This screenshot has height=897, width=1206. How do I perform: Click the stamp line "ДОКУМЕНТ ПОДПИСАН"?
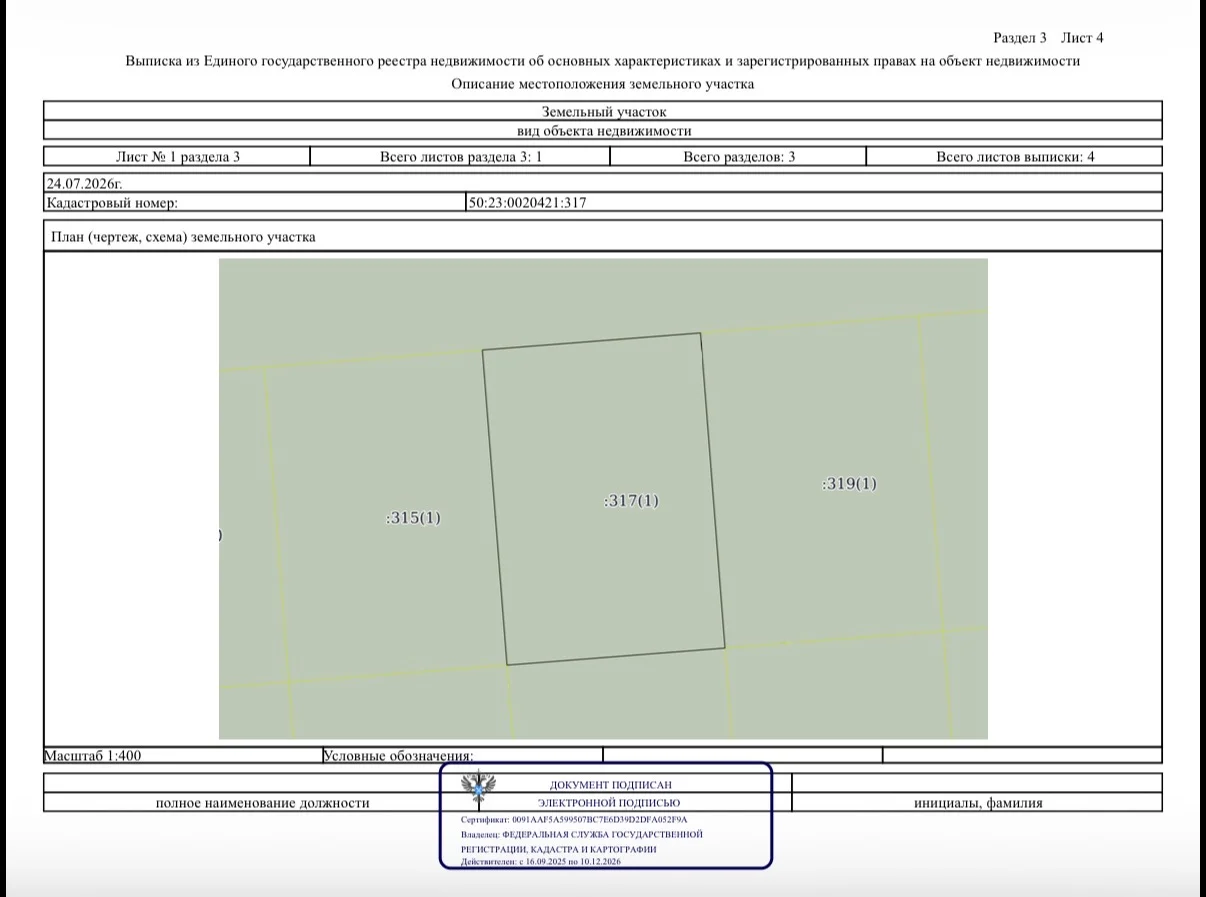point(611,785)
